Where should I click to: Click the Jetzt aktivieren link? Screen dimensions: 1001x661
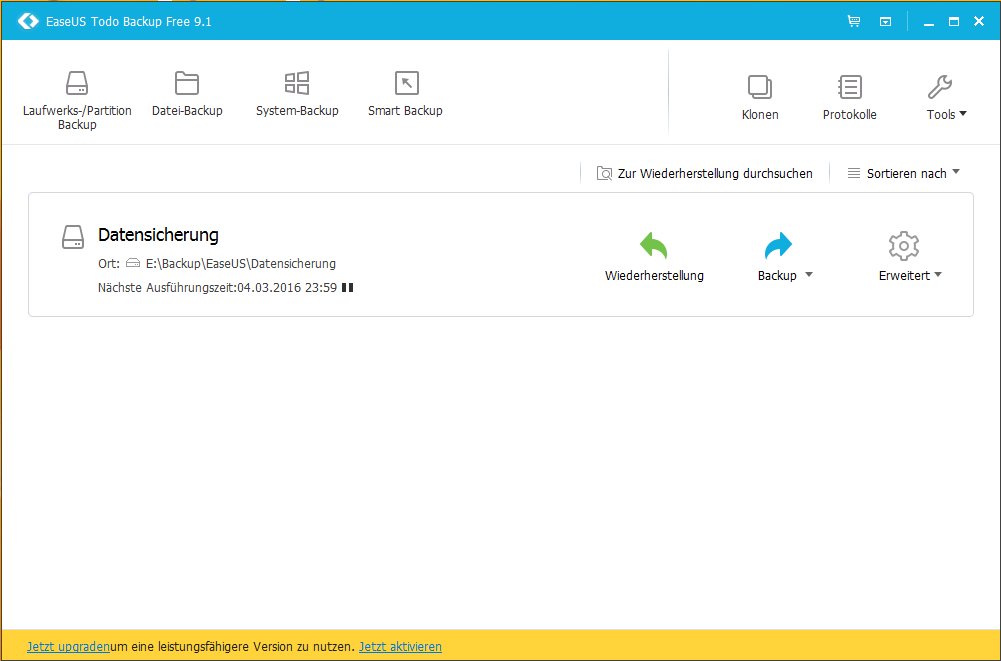tap(400, 647)
